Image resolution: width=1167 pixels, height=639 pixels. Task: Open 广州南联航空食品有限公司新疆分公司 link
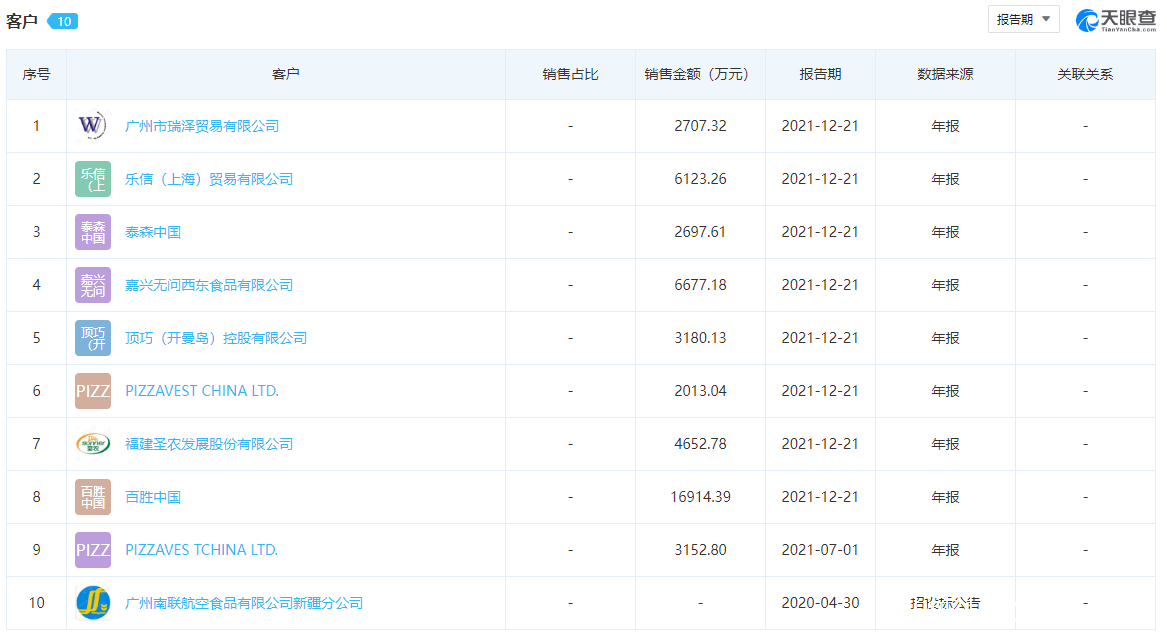[244, 603]
